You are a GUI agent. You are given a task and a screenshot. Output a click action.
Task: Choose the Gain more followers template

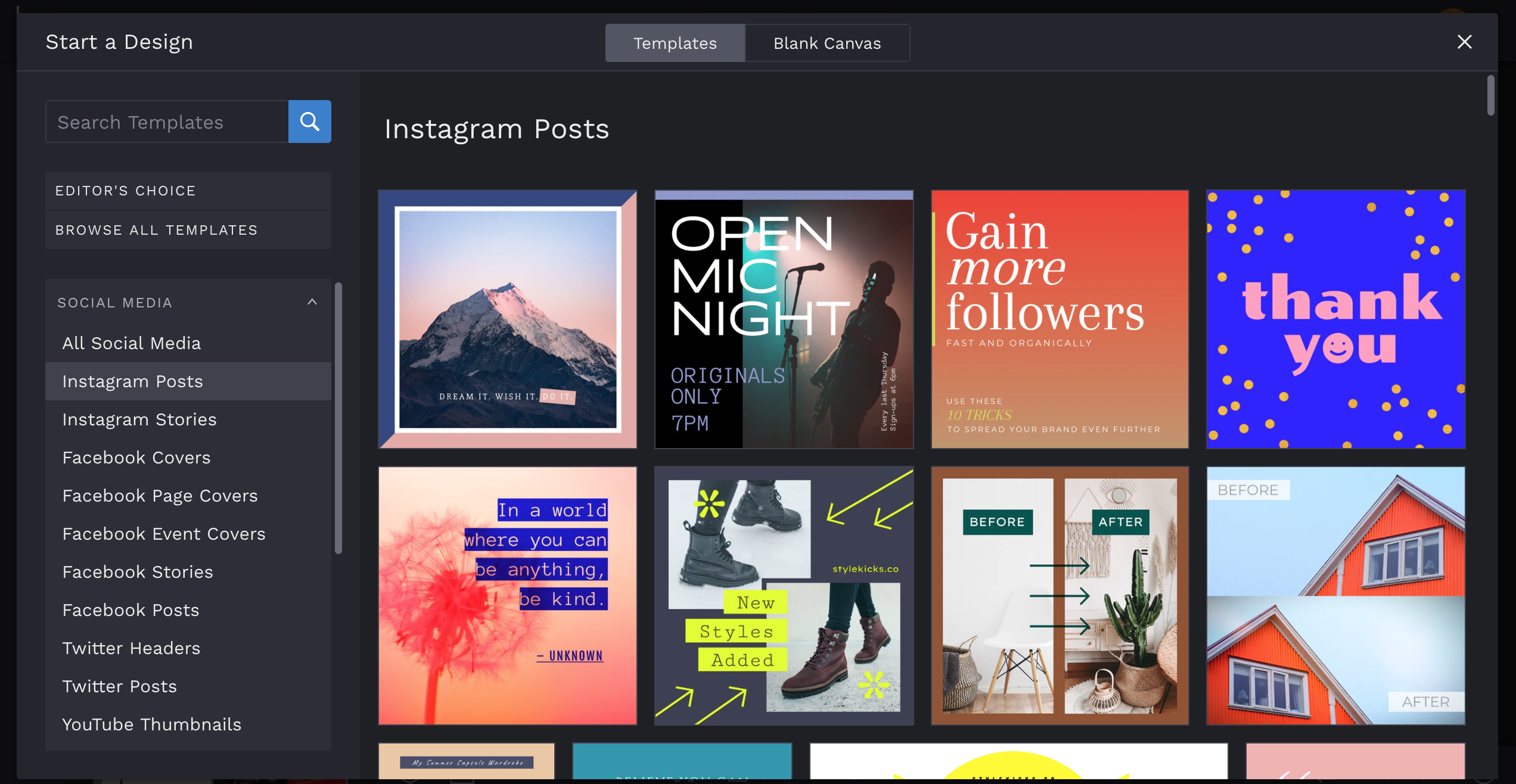tap(1060, 319)
